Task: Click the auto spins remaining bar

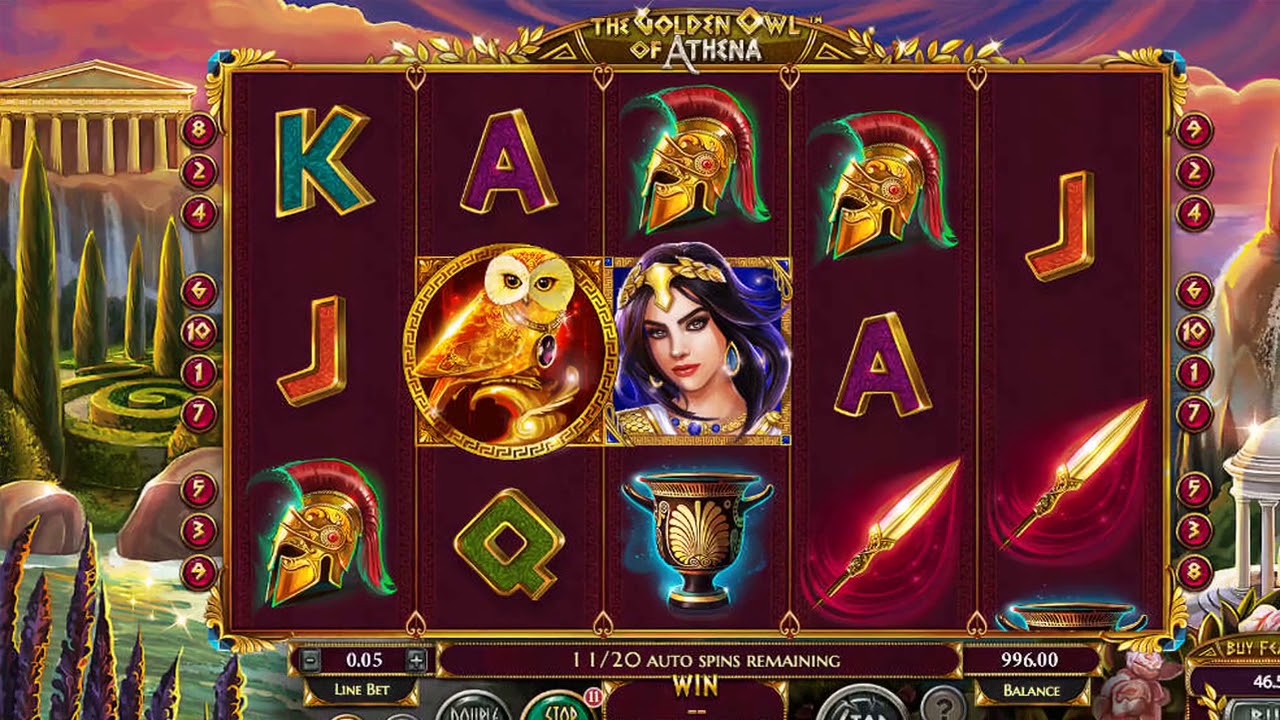Action: click(x=700, y=660)
